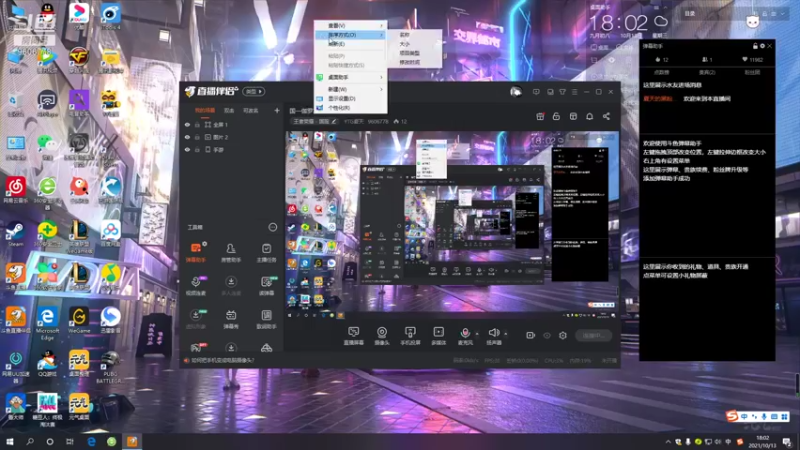800x450 pixels.
Task: Hide the 手游 source layer
Action: (x=187, y=149)
